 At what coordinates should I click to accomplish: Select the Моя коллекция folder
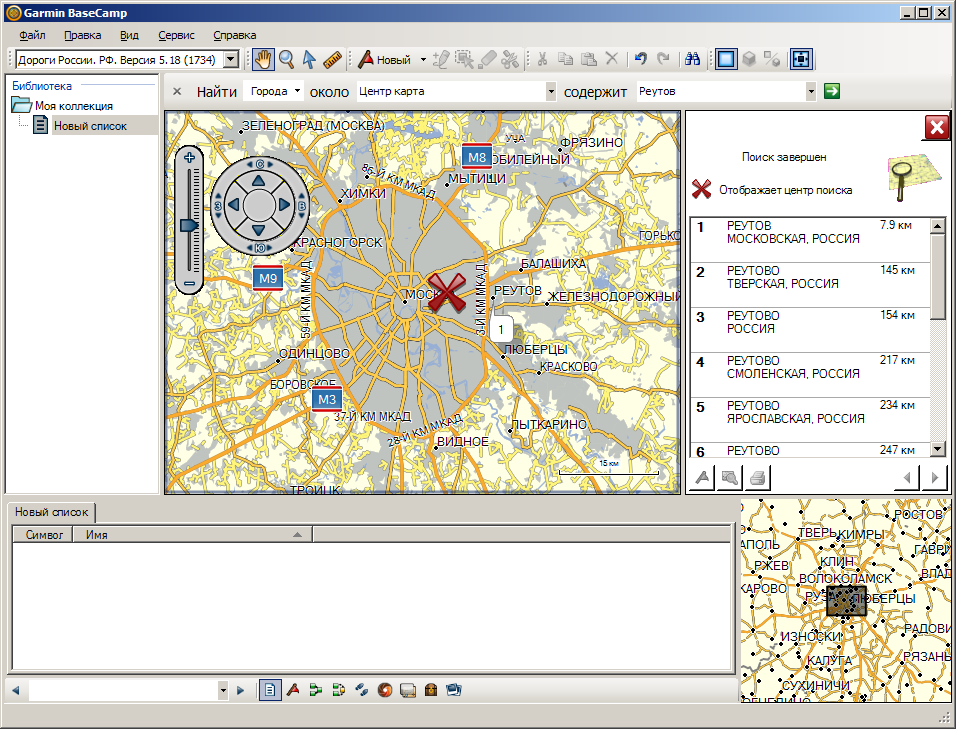coord(73,105)
